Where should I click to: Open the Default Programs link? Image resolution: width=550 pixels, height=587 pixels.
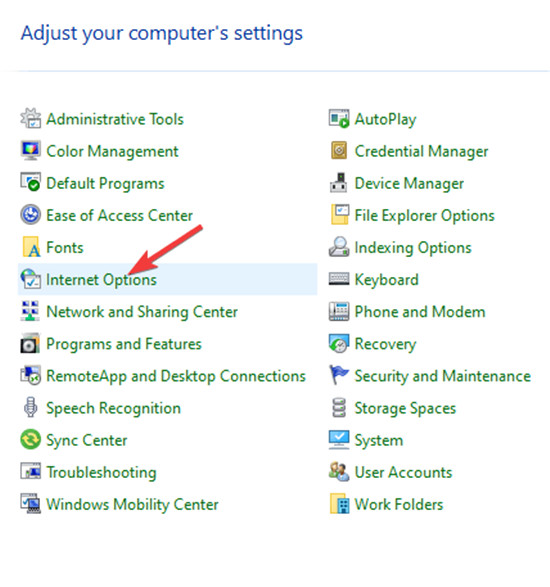pos(105,183)
